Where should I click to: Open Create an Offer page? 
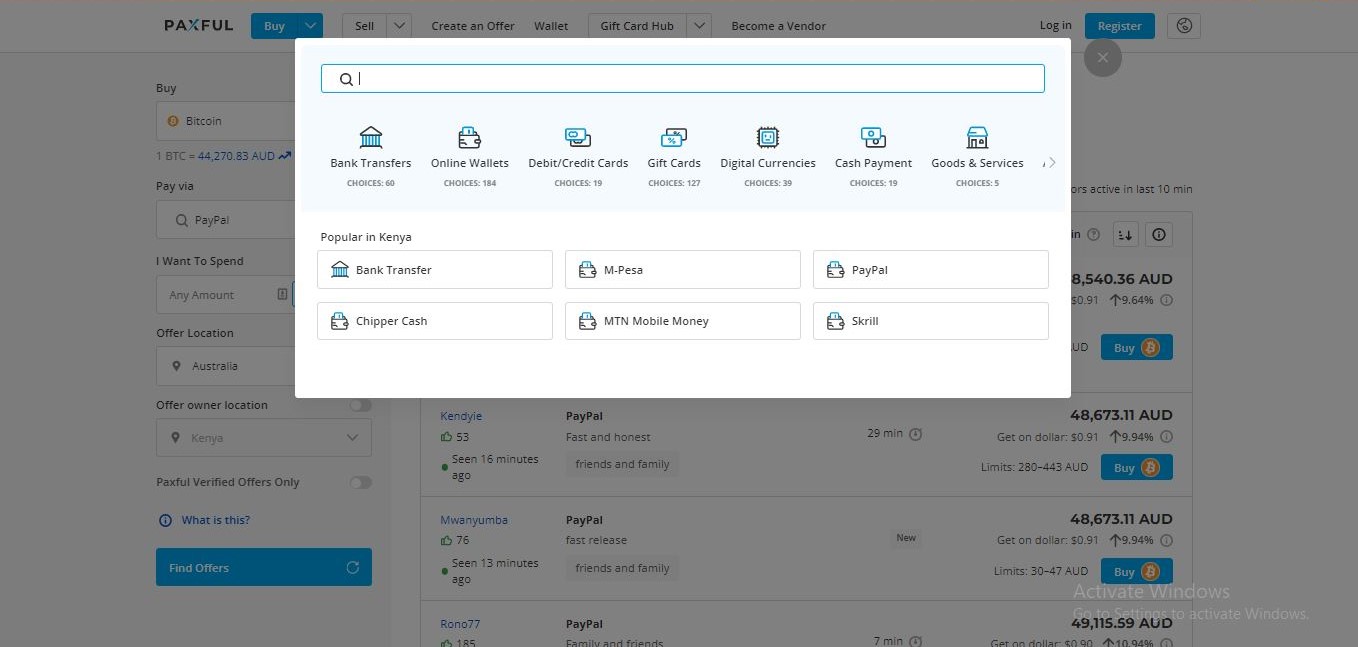click(473, 26)
